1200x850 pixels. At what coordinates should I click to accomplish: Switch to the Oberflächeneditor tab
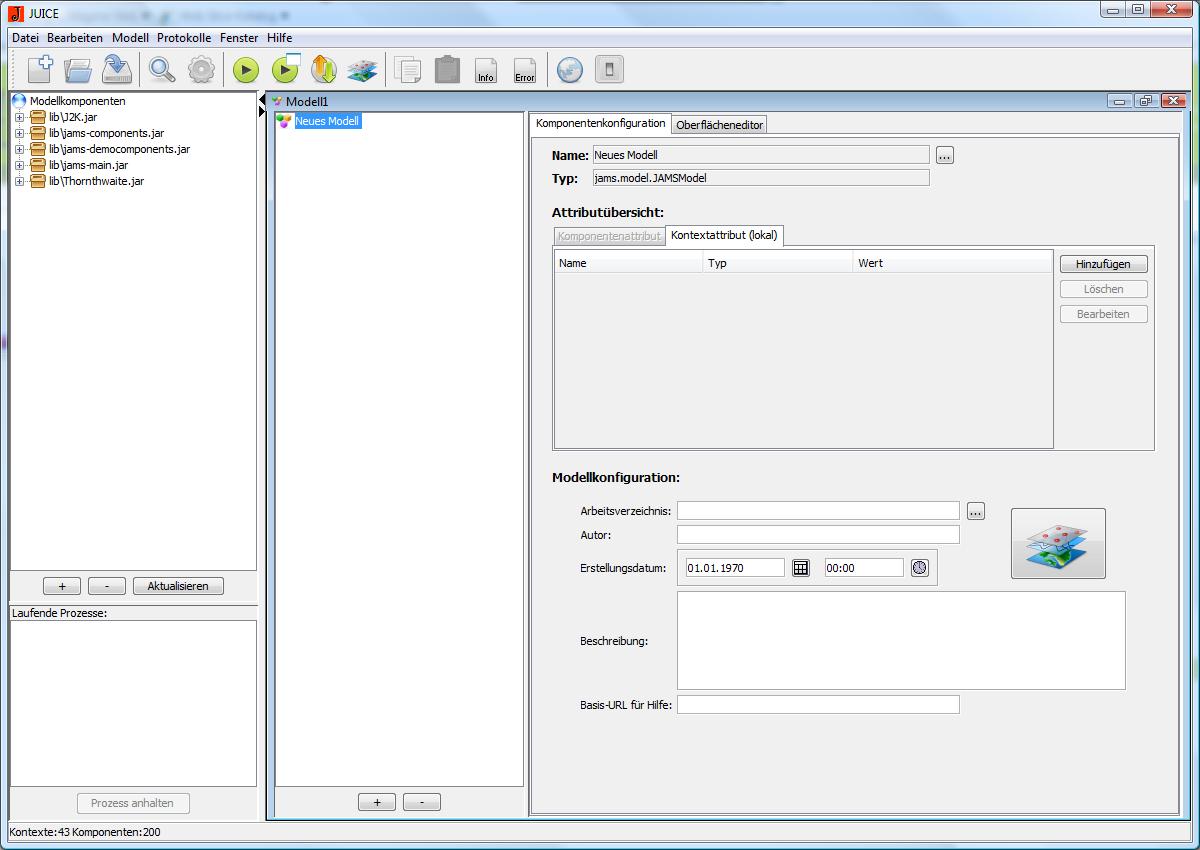[x=719, y=125]
